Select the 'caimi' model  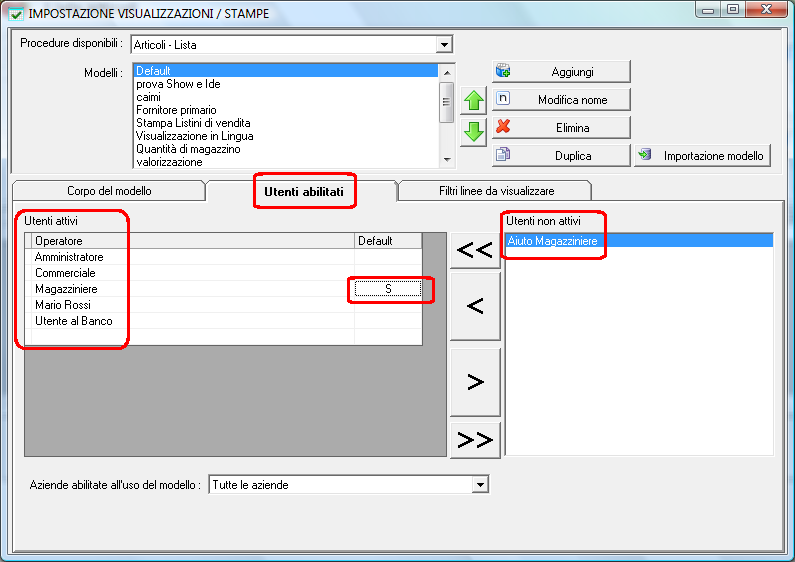click(x=286, y=97)
